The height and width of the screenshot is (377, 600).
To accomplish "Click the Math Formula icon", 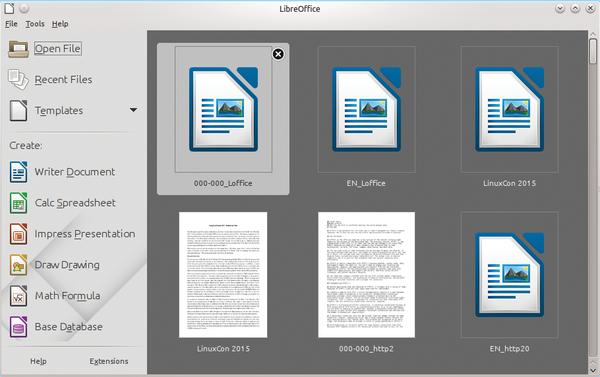I will 18,296.
